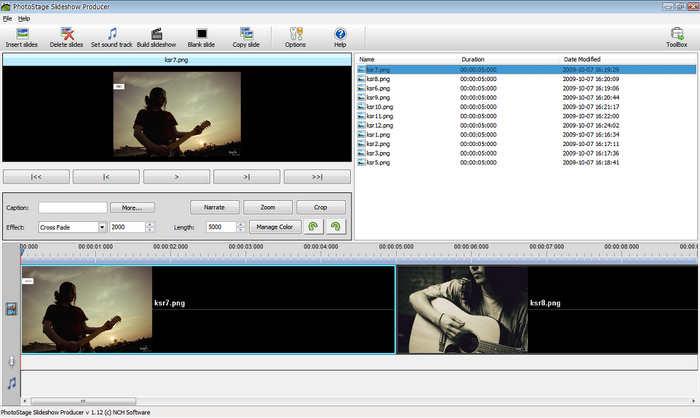Open Set sound track tool

coord(111,36)
